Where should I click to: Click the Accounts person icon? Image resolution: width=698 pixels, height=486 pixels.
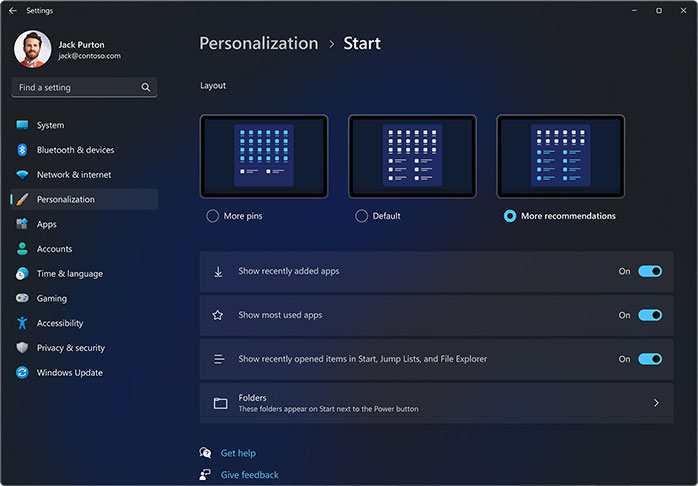click(x=22, y=249)
